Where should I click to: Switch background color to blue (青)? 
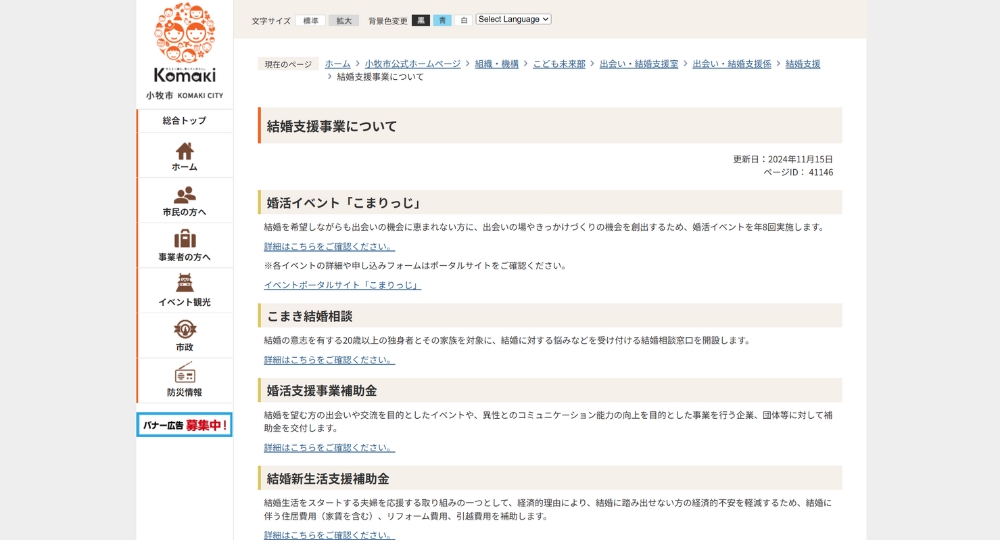coord(442,20)
